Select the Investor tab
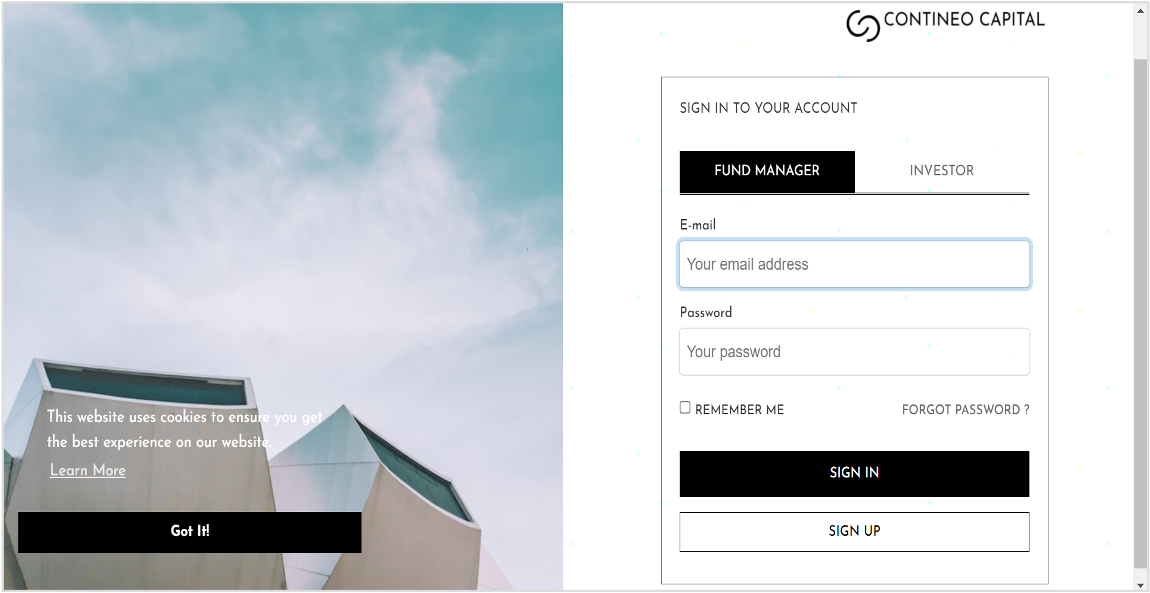Viewport: 1150px width, 593px height. 941,171
